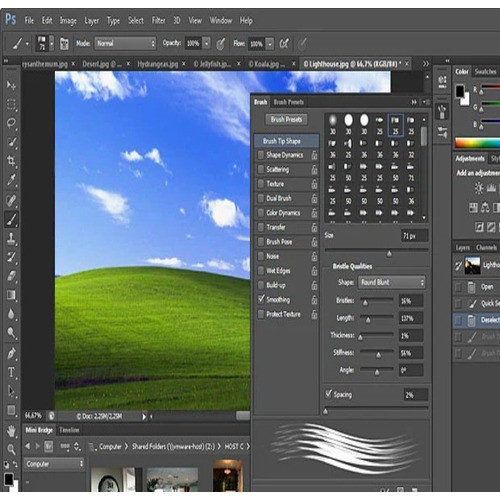Open the Image menu
The image size is (500, 500).
point(68,21)
